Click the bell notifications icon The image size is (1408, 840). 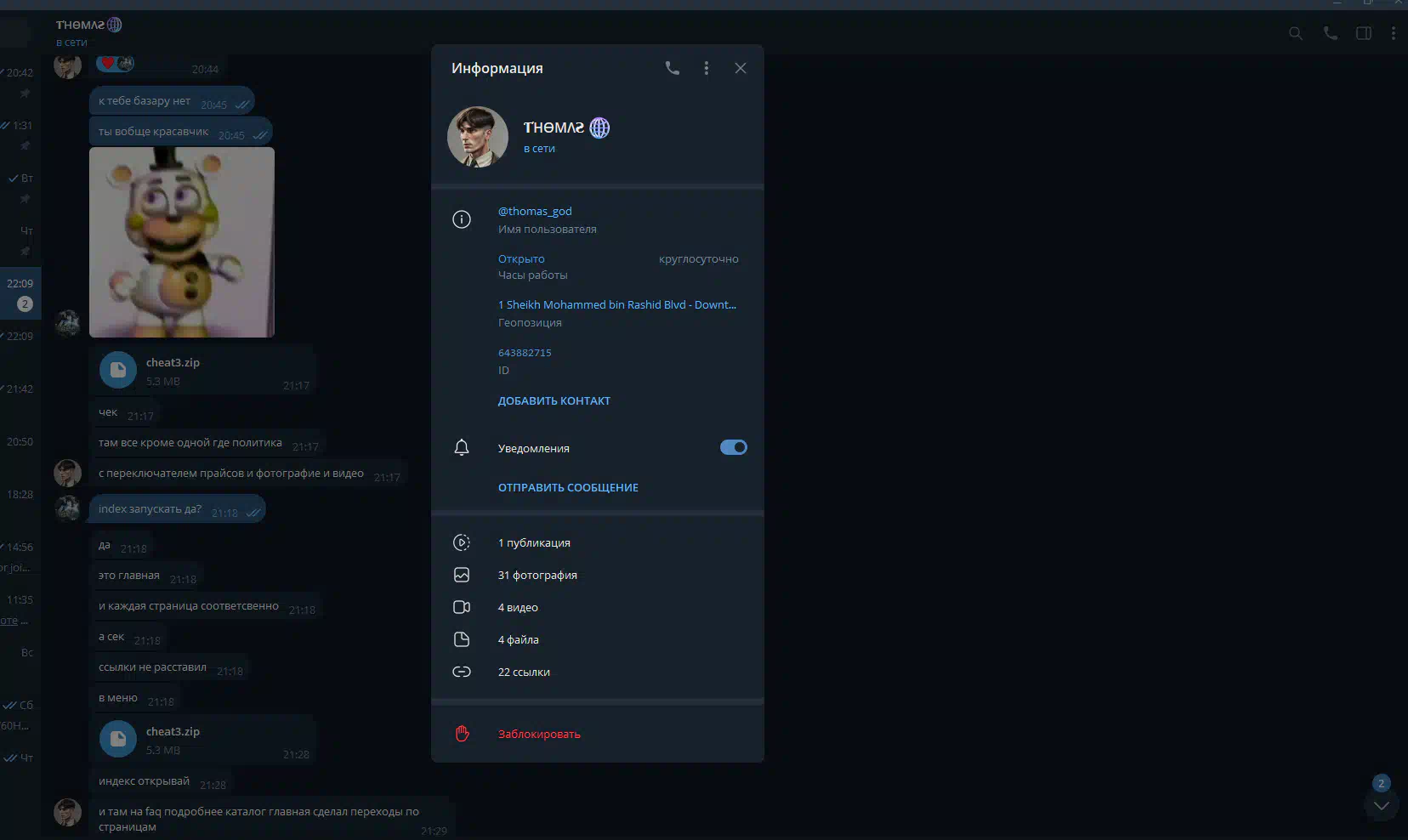pyautogui.click(x=462, y=447)
